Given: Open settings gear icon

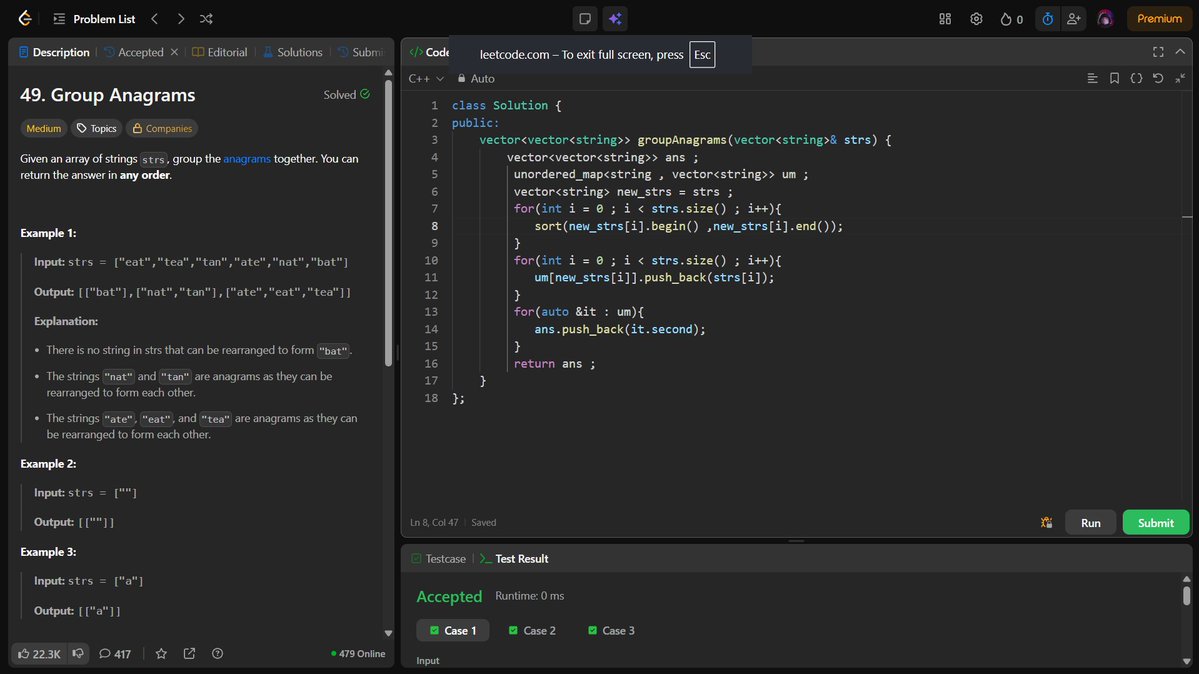Looking at the screenshot, I should click(976, 18).
